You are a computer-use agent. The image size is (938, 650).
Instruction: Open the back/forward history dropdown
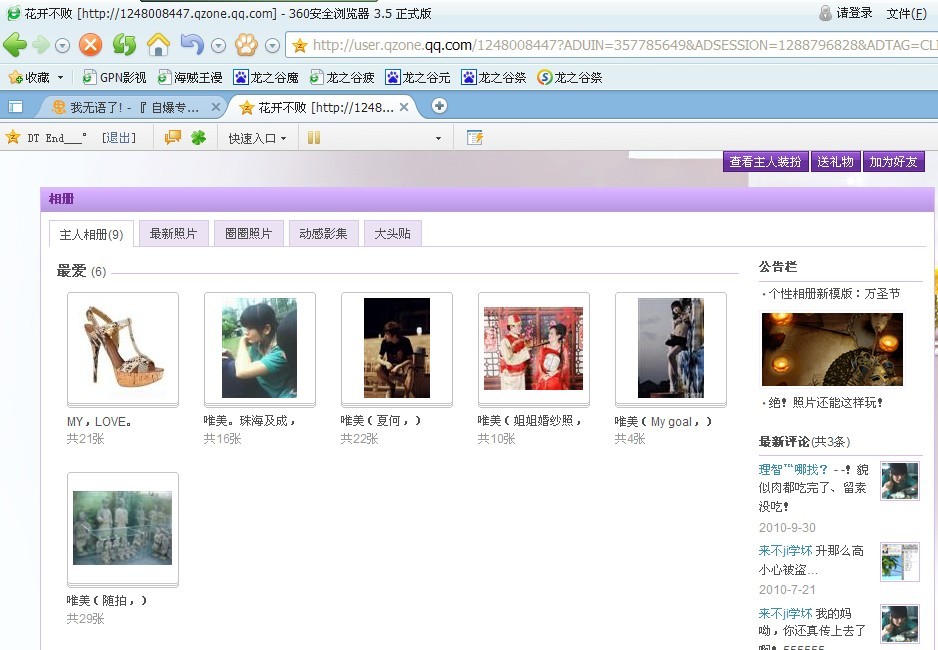pyautogui.click(x=62, y=45)
